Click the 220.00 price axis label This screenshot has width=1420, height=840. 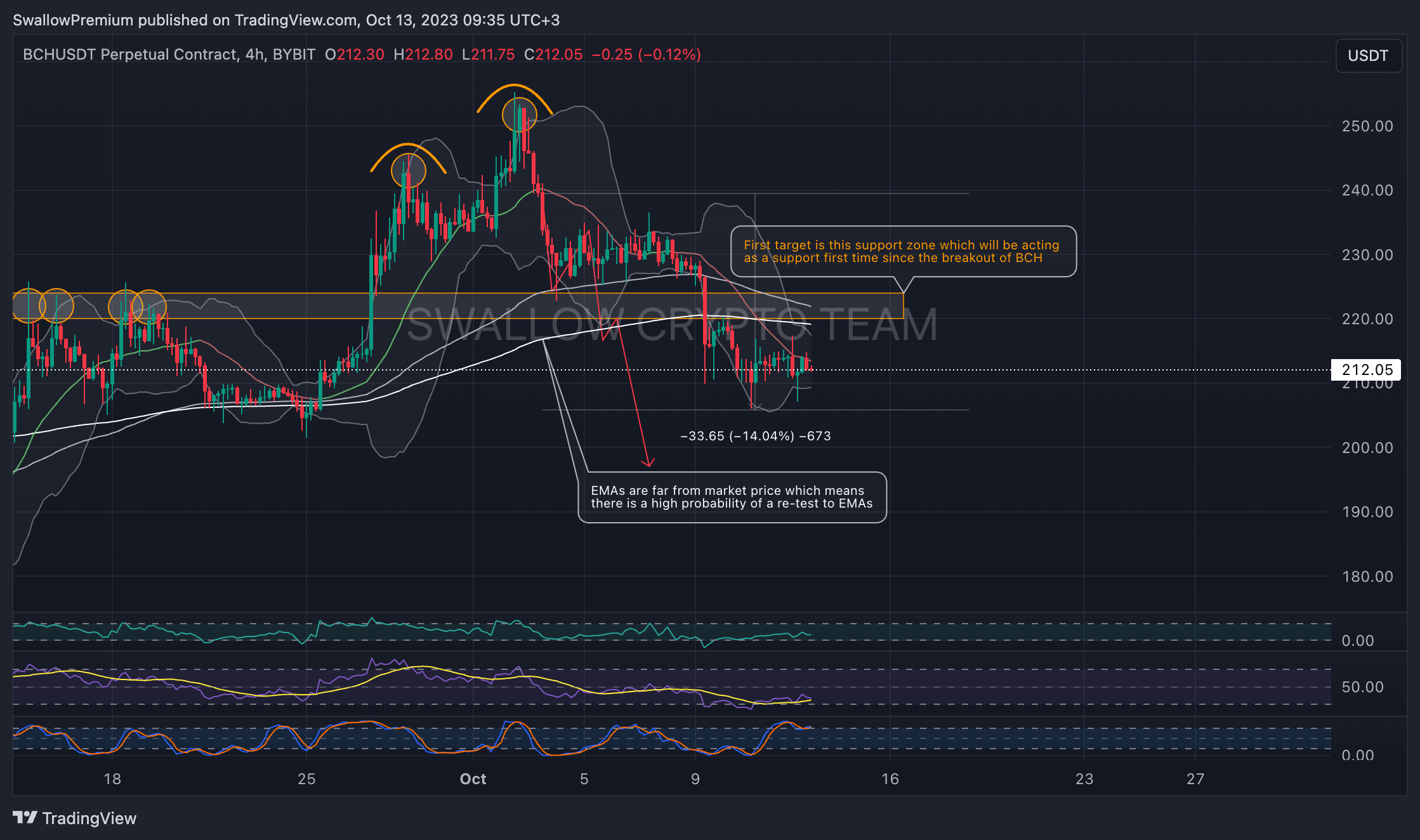tap(1367, 318)
